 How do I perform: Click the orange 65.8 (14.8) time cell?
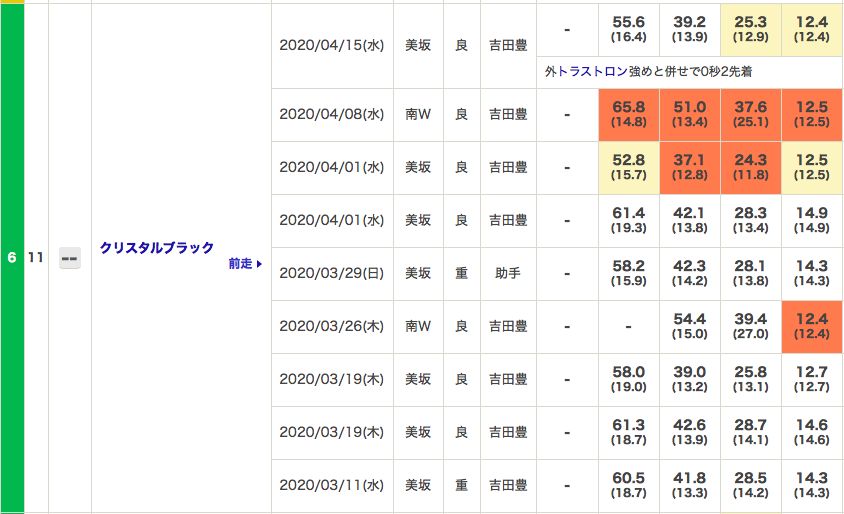[629, 115]
